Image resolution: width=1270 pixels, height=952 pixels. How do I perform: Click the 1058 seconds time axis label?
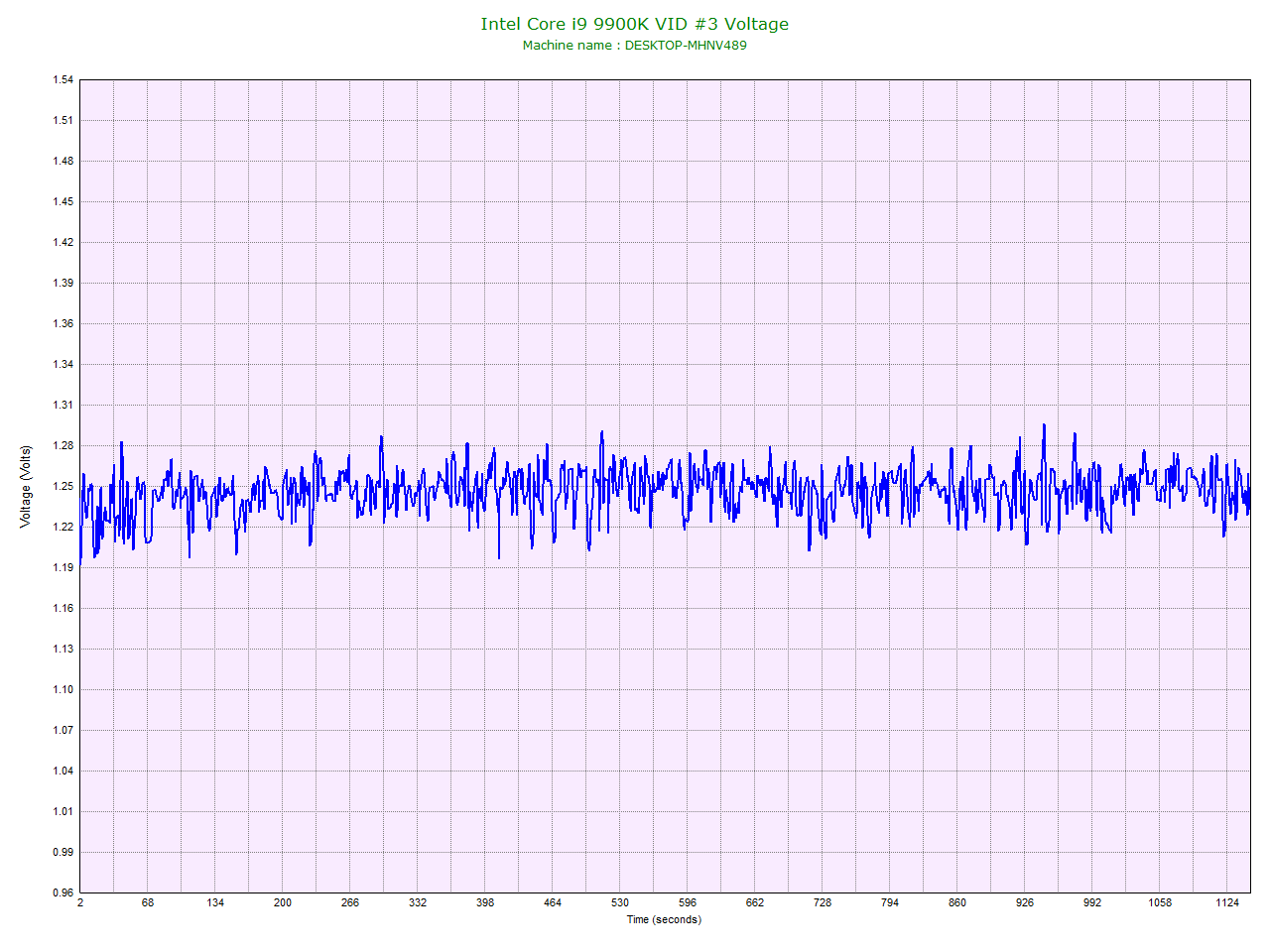[1160, 903]
